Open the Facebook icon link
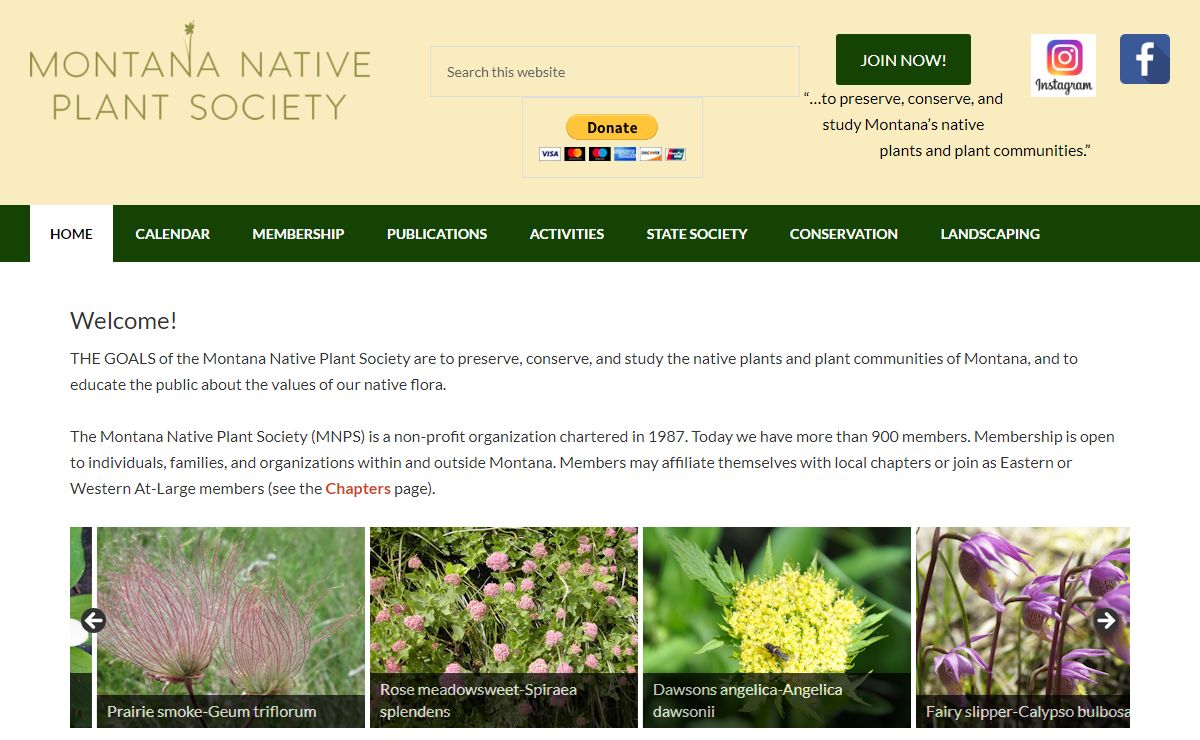This screenshot has height=740, width=1200. (1144, 59)
